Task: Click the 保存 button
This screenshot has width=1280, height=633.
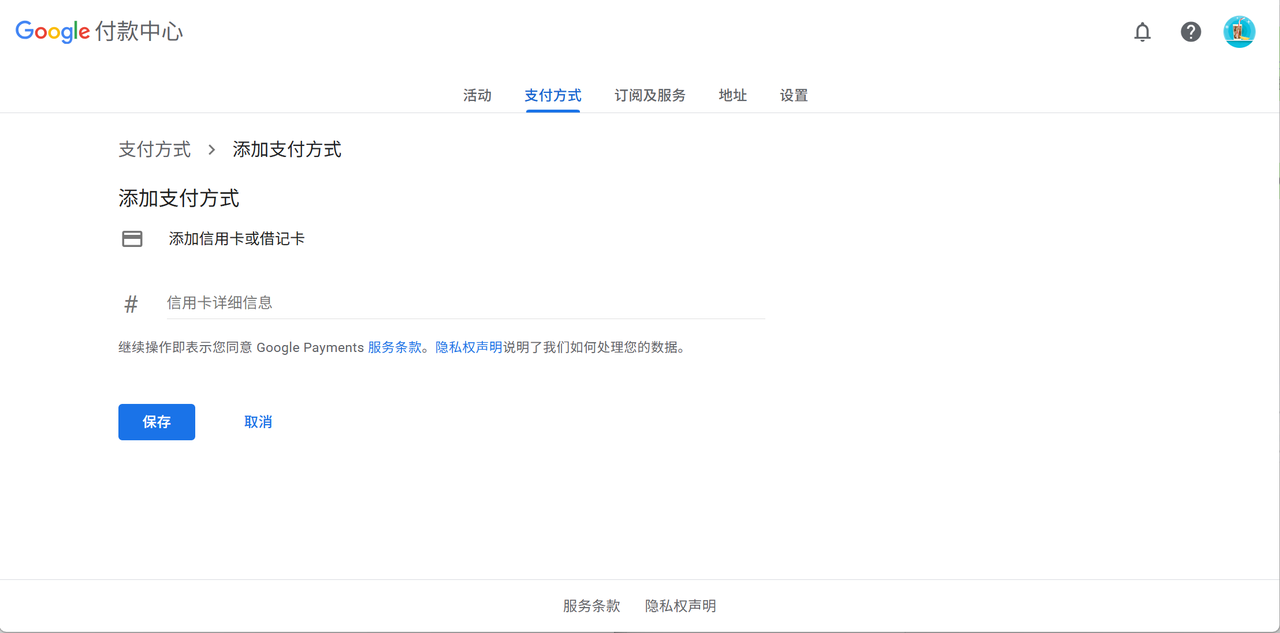Action: (156, 421)
